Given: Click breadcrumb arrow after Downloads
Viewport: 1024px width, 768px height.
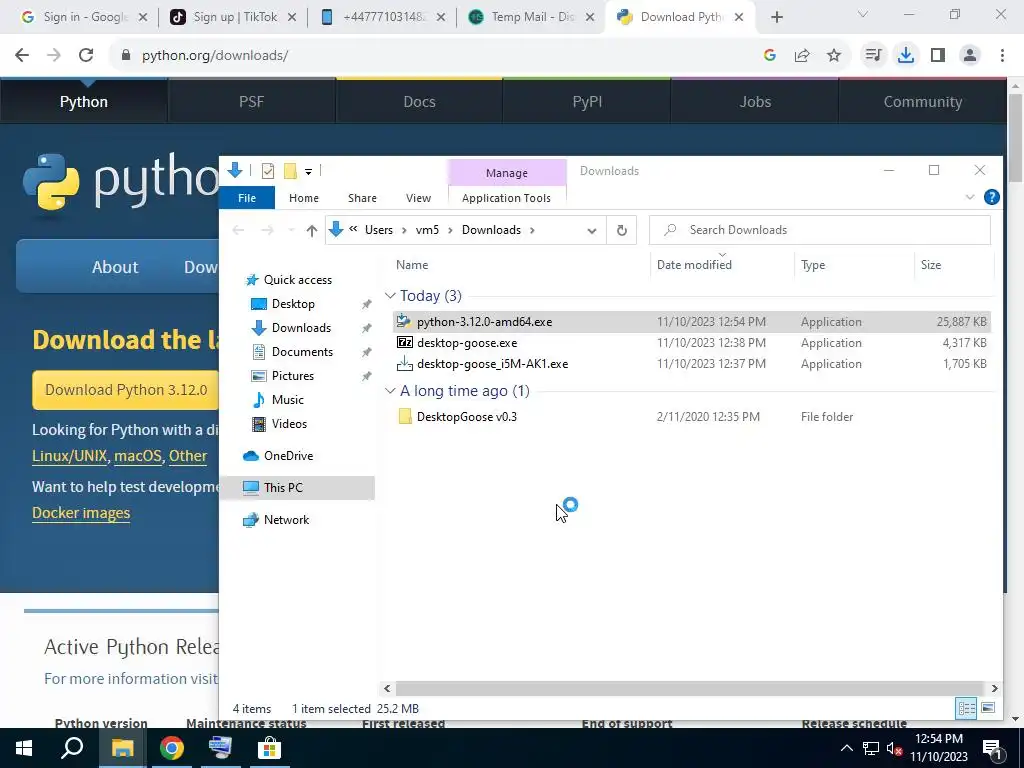Looking at the screenshot, I should 532,231.
